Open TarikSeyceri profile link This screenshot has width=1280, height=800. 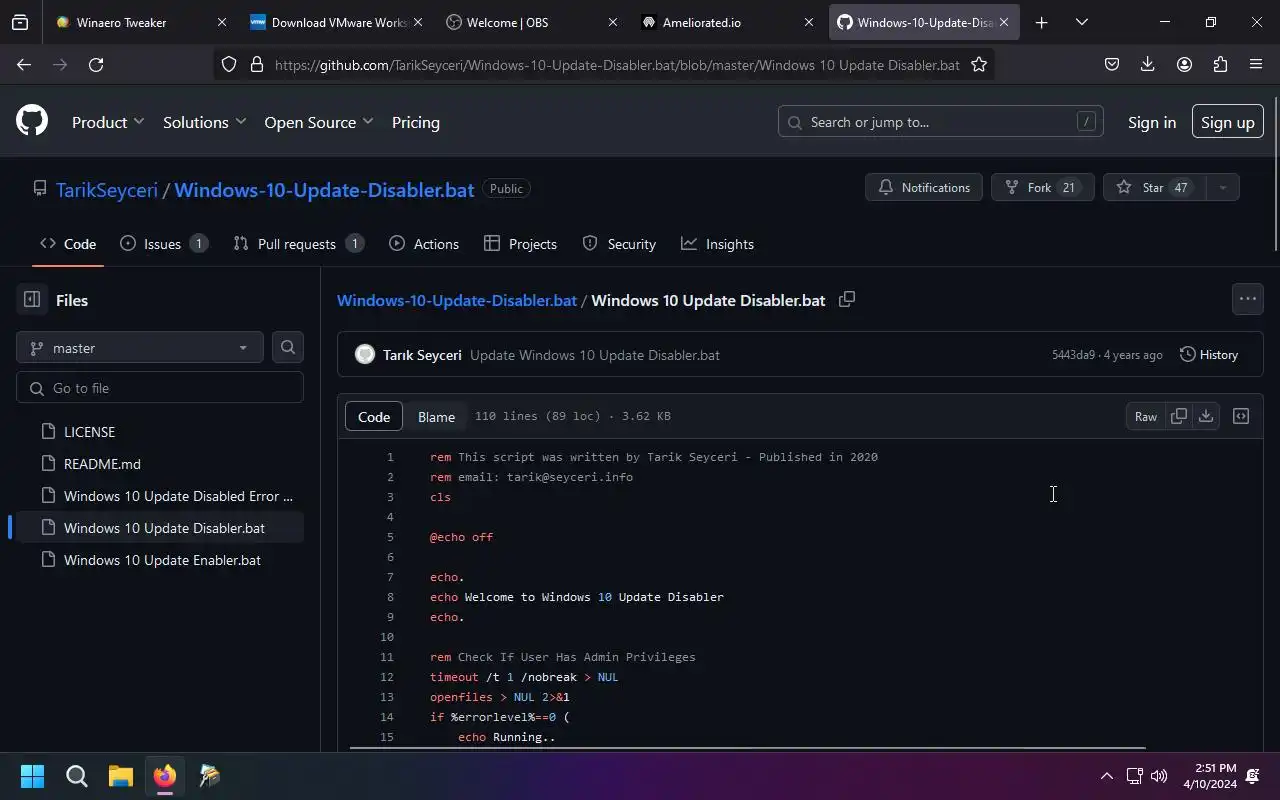(107, 189)
